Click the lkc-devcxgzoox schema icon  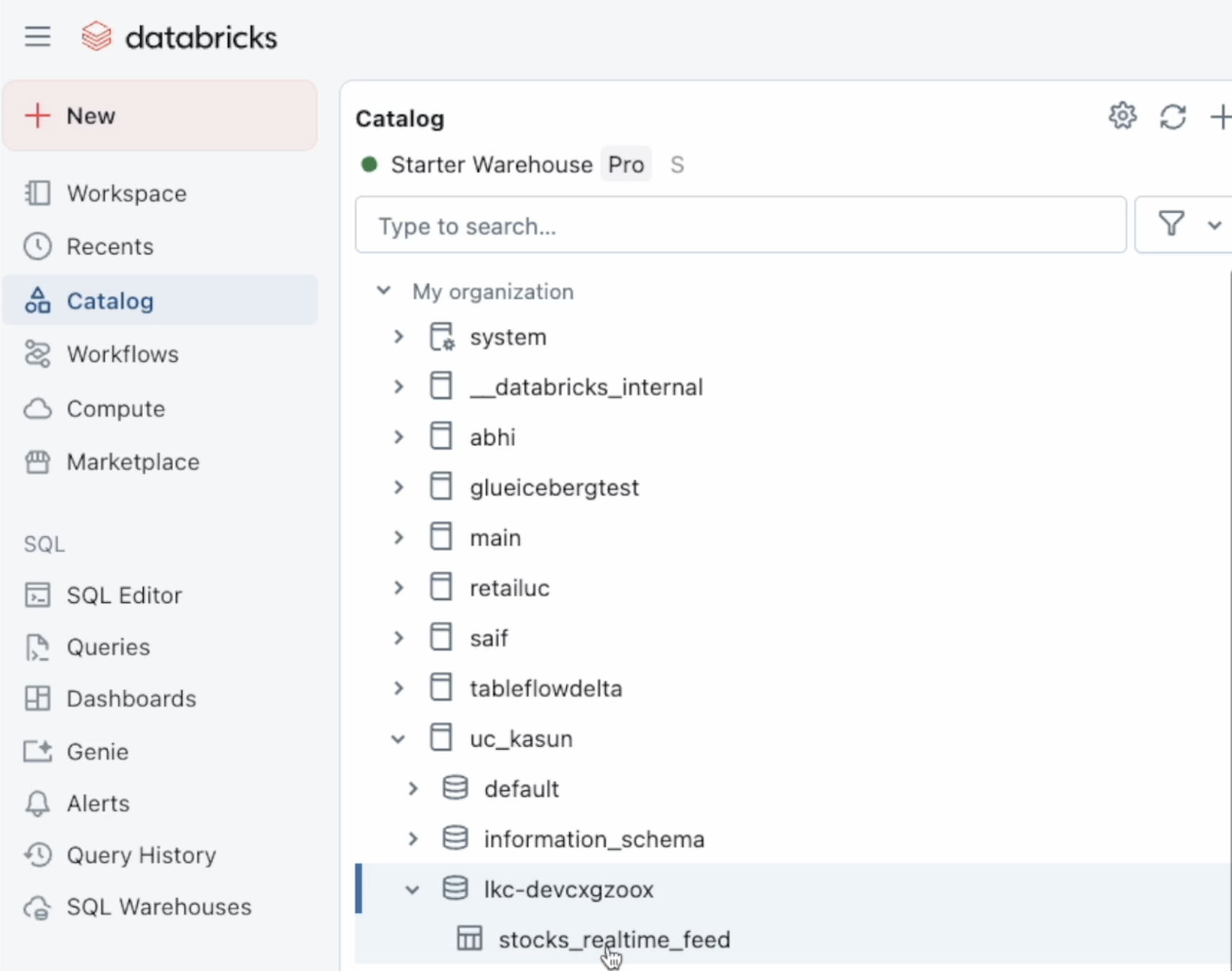click(455, 889)
